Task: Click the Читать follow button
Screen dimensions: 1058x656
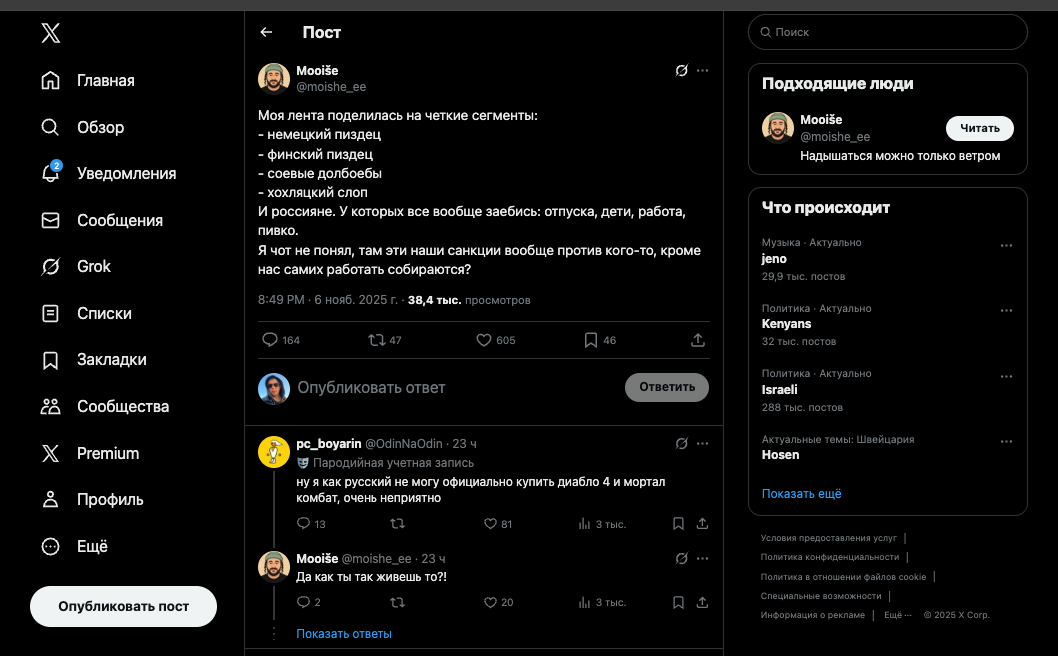Action: pyautogui.click(x=979, y=128)
